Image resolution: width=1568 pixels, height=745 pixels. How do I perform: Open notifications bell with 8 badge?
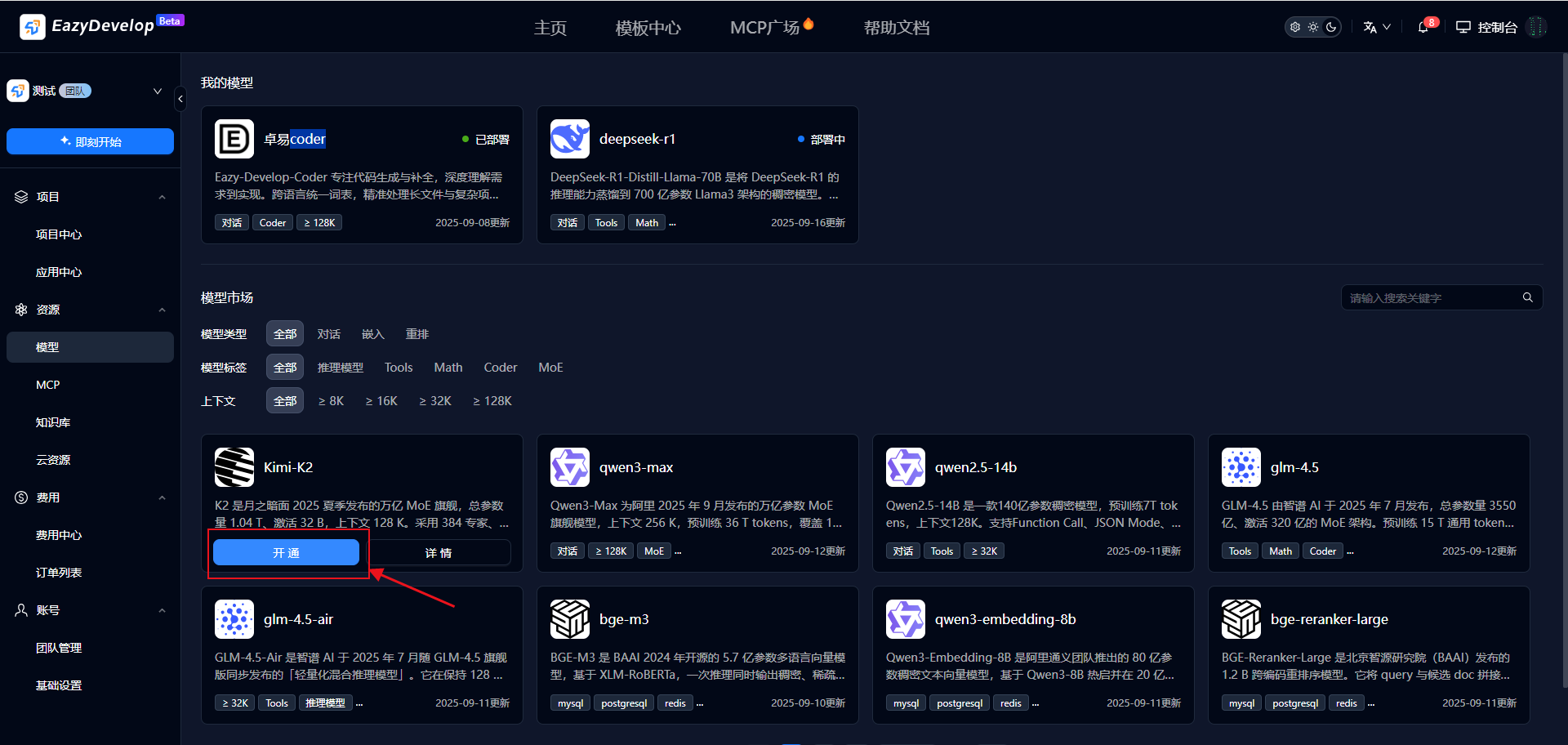[x=1423, y=27]
